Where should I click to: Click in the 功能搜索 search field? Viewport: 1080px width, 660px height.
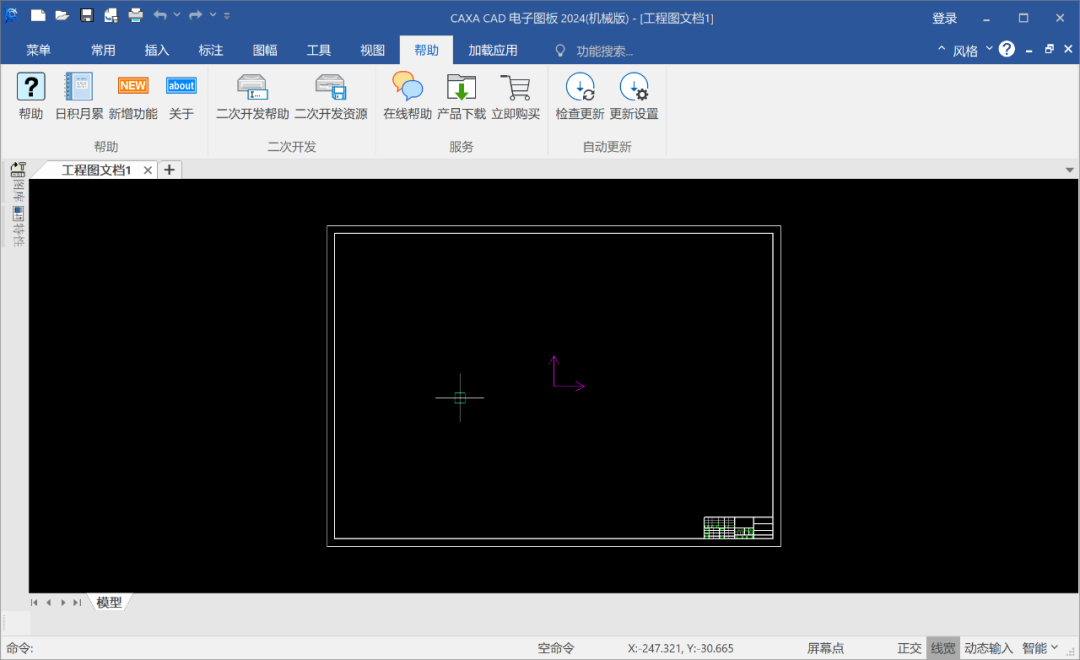(x=605, y=51)
